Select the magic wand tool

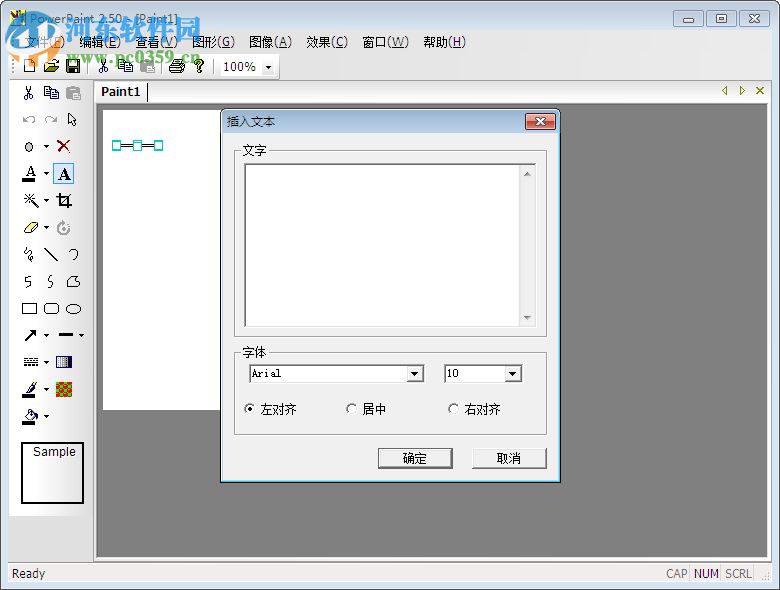pyautogui.click(x=31, y=200)
